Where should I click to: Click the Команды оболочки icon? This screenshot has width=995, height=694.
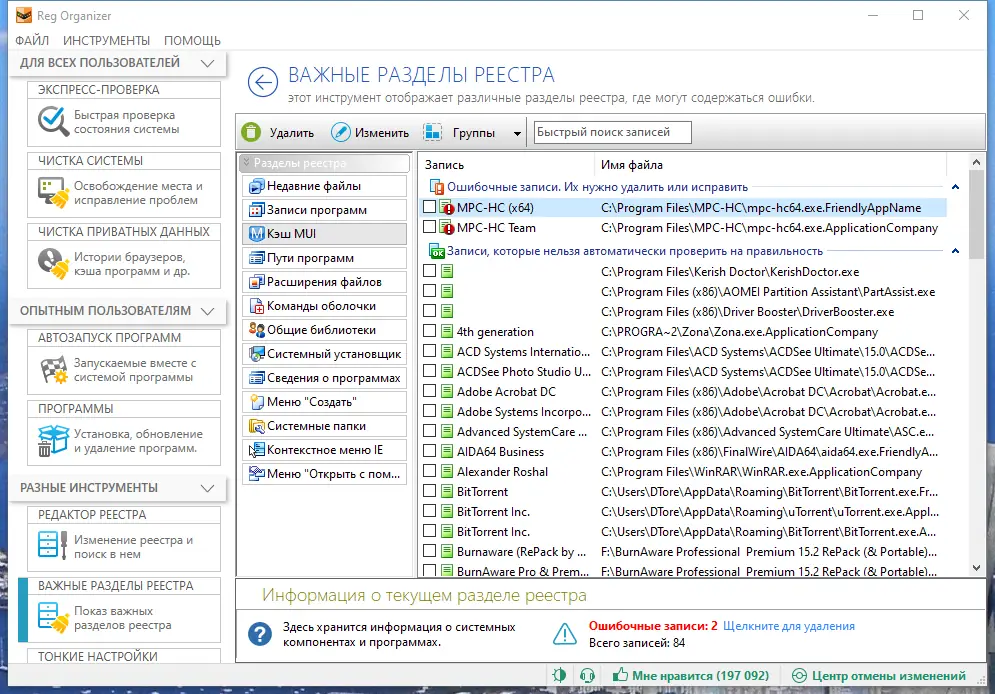(256, 306)
